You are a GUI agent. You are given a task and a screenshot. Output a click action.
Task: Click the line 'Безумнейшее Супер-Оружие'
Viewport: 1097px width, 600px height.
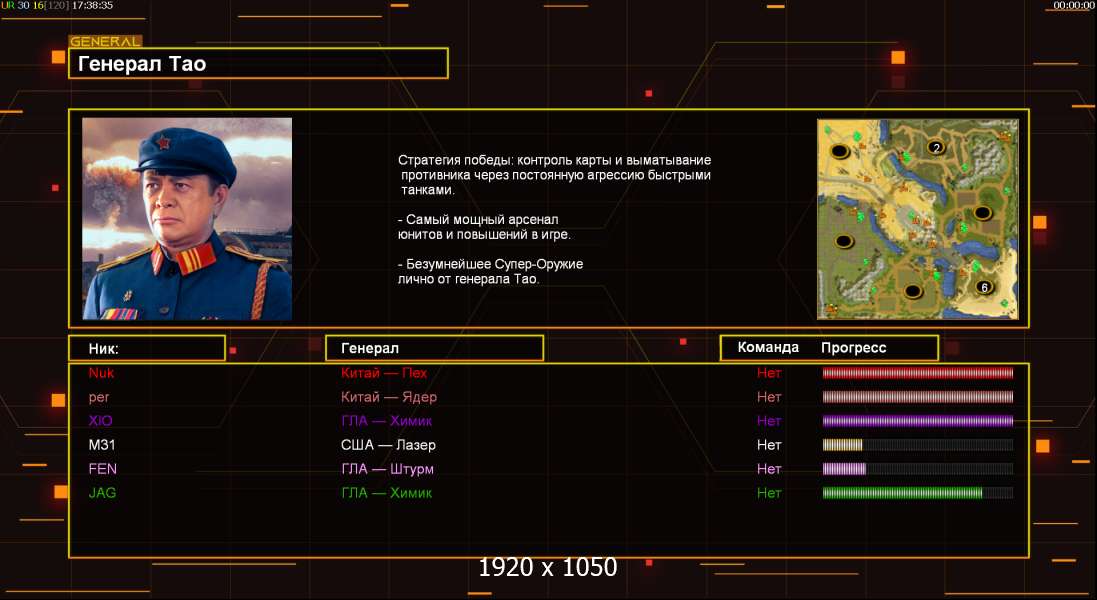(490, 264)
